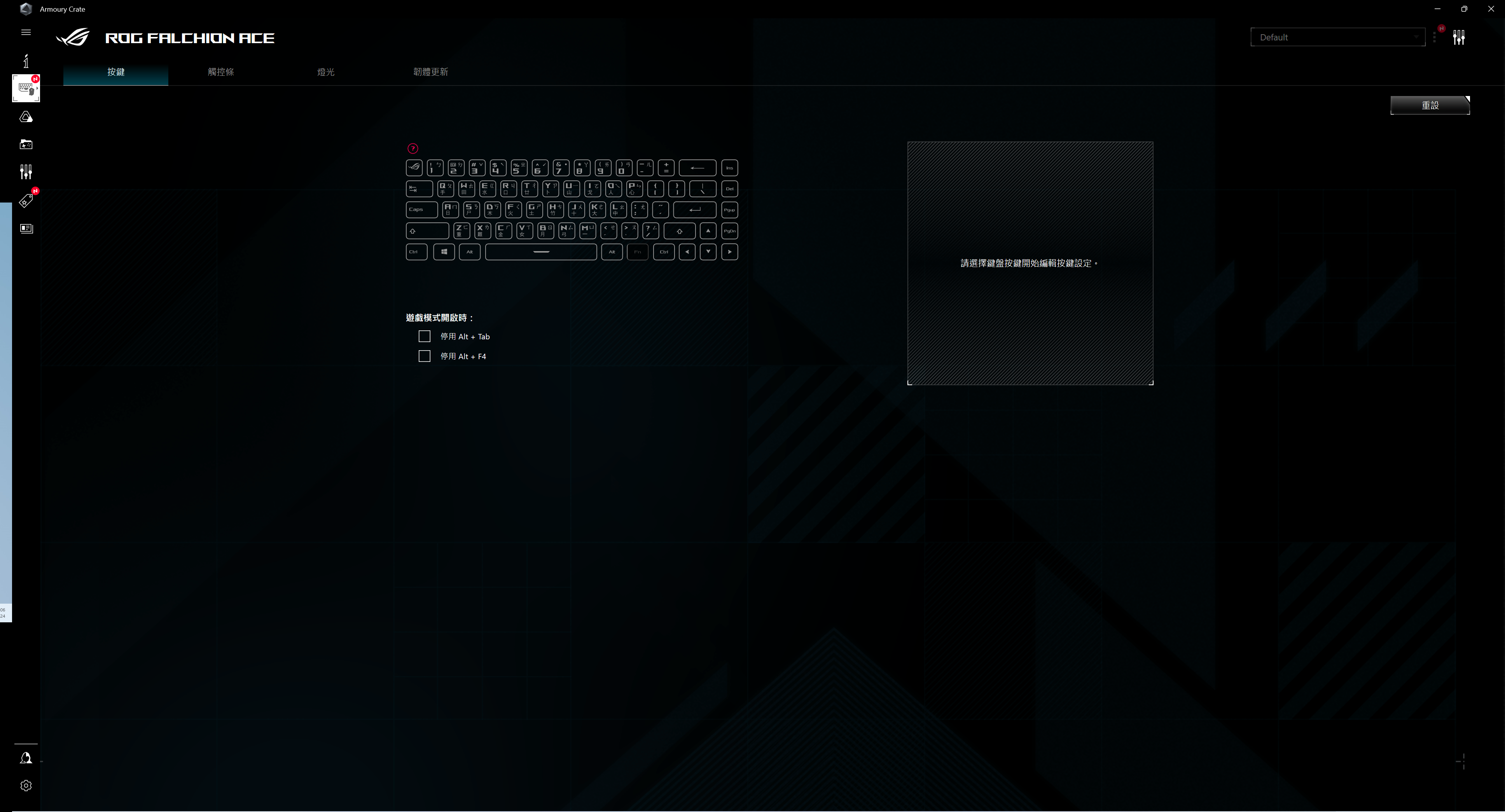Screen dimensions: 1505x812
Task: Select the number 1 key on layout
Action: pos(435,168)
